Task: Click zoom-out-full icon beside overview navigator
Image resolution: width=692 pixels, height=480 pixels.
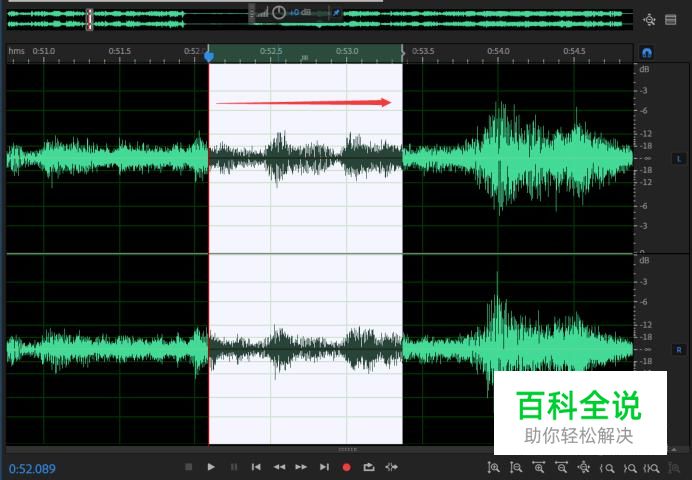Action: (x=649, y=20)
